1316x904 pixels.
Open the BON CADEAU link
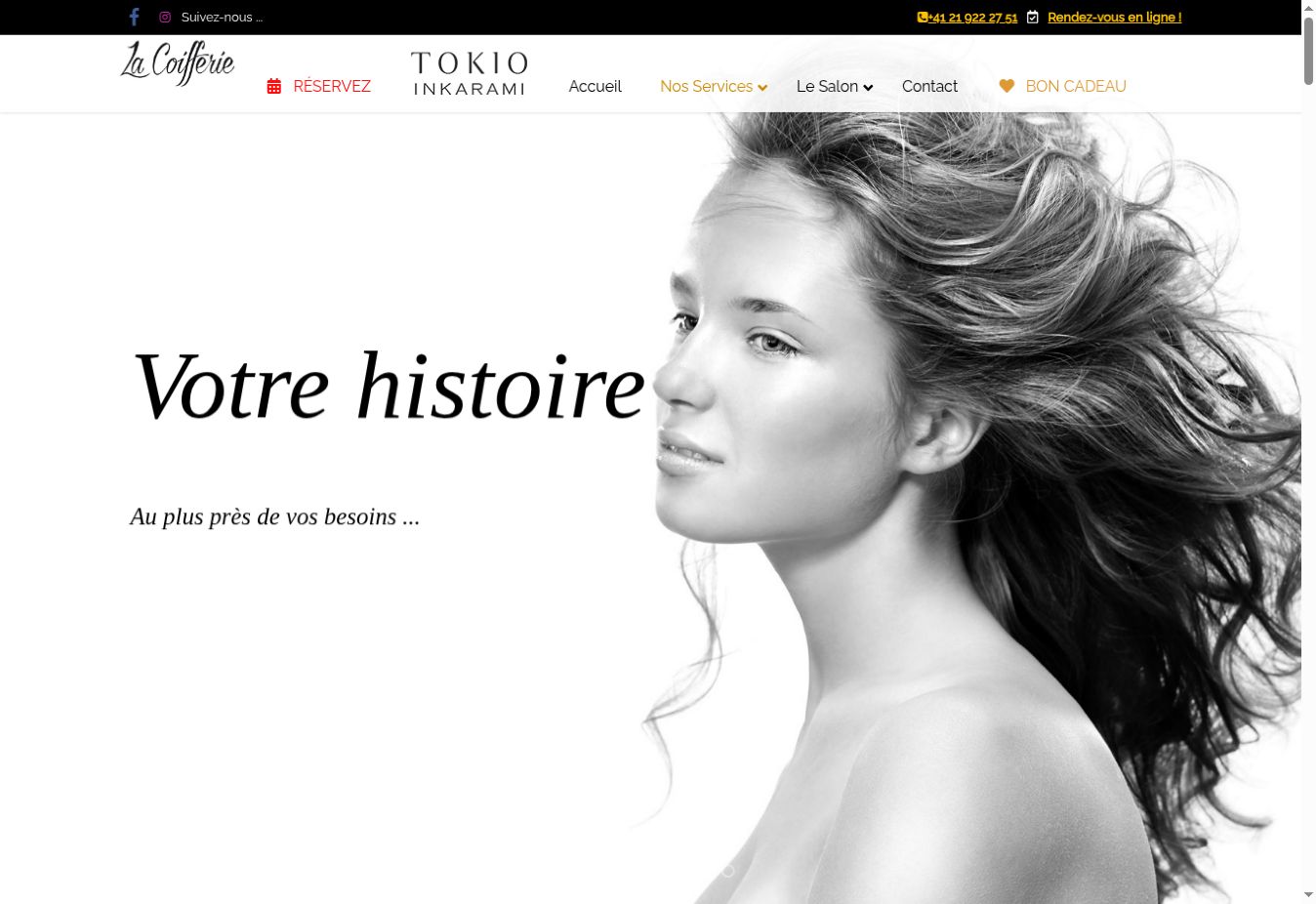coord(1076,86)
